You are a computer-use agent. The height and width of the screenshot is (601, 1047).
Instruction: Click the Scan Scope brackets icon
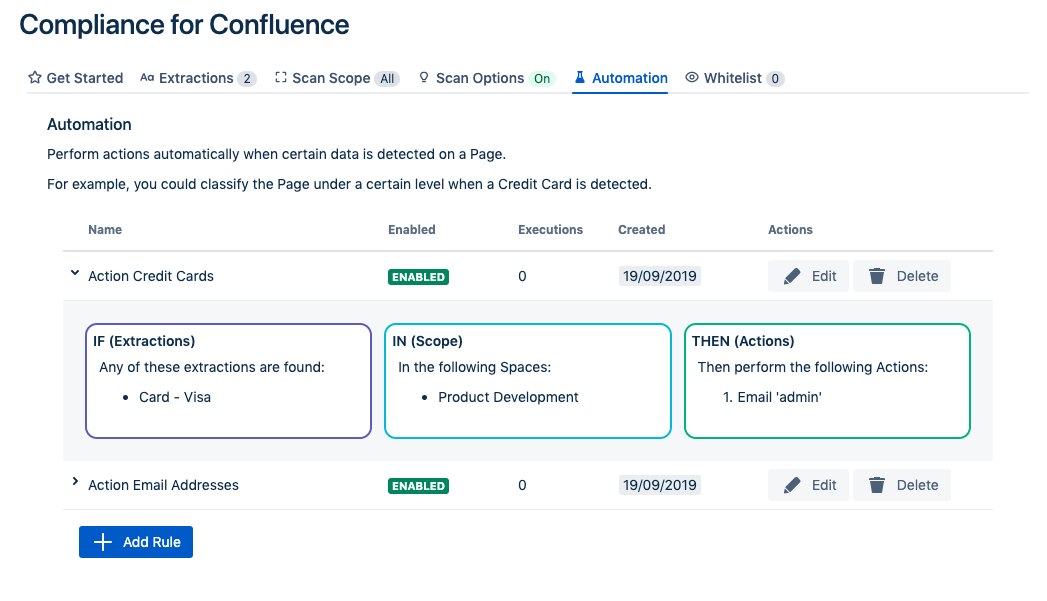tap(281, 78)
